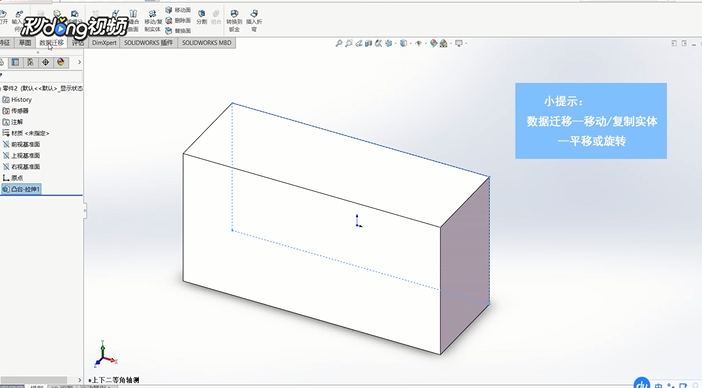The image size is (702, 388).
Task: Click 输入几何体 (Import Geometry) tool
Action: pos(18,21)
